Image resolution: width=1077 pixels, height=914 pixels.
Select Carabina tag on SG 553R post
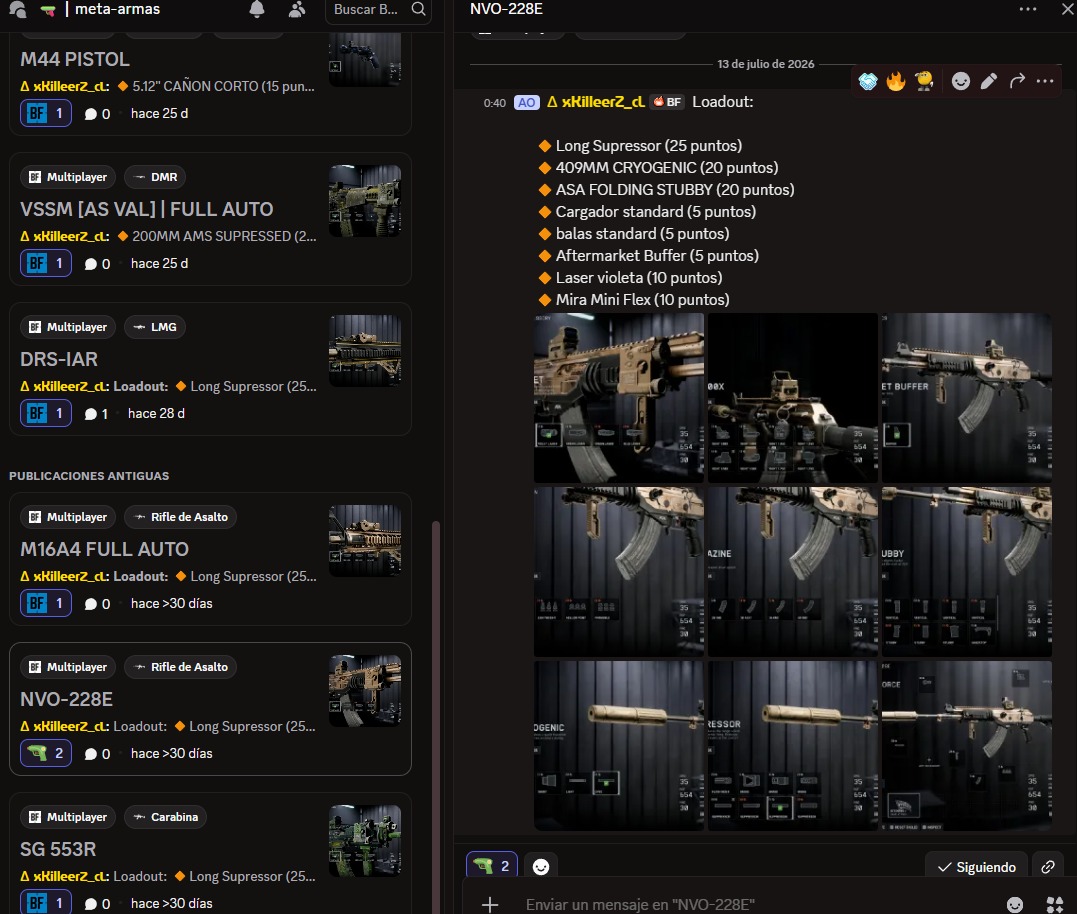click(x=166, y=817)
